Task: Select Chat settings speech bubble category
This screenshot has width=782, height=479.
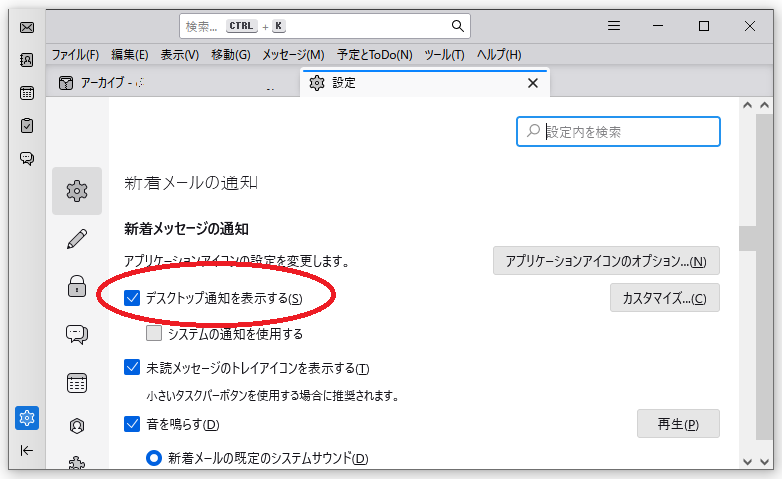Action: (x=77, y=334)
